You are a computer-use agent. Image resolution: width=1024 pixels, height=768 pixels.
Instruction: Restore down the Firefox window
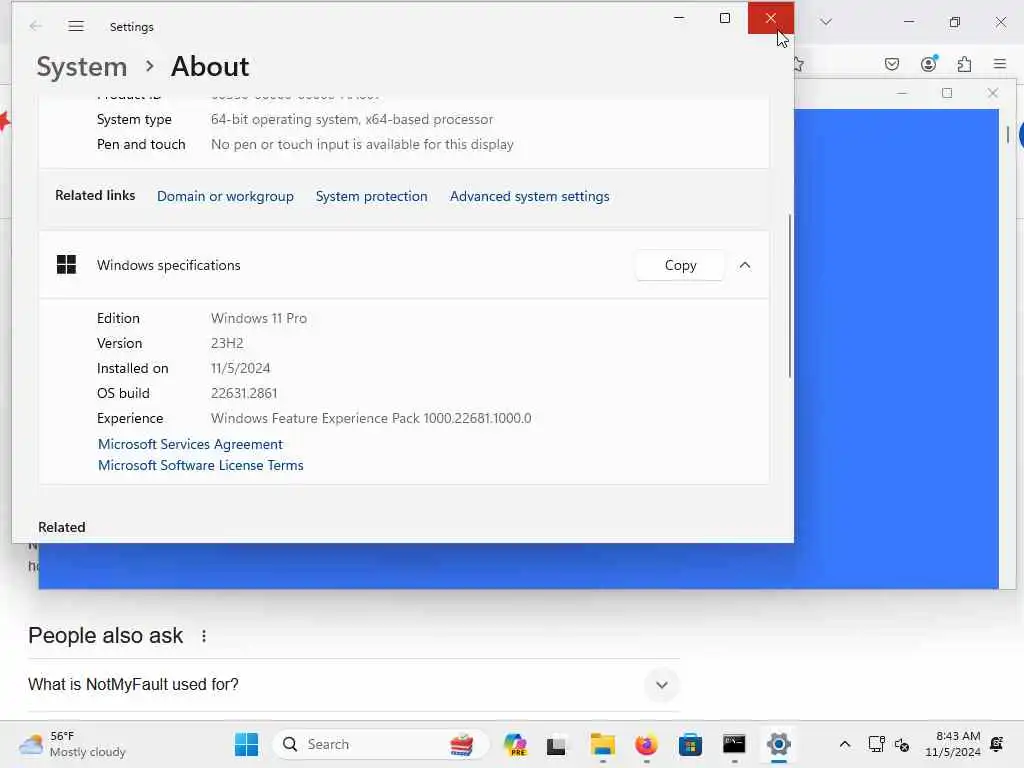pos(955,22)
